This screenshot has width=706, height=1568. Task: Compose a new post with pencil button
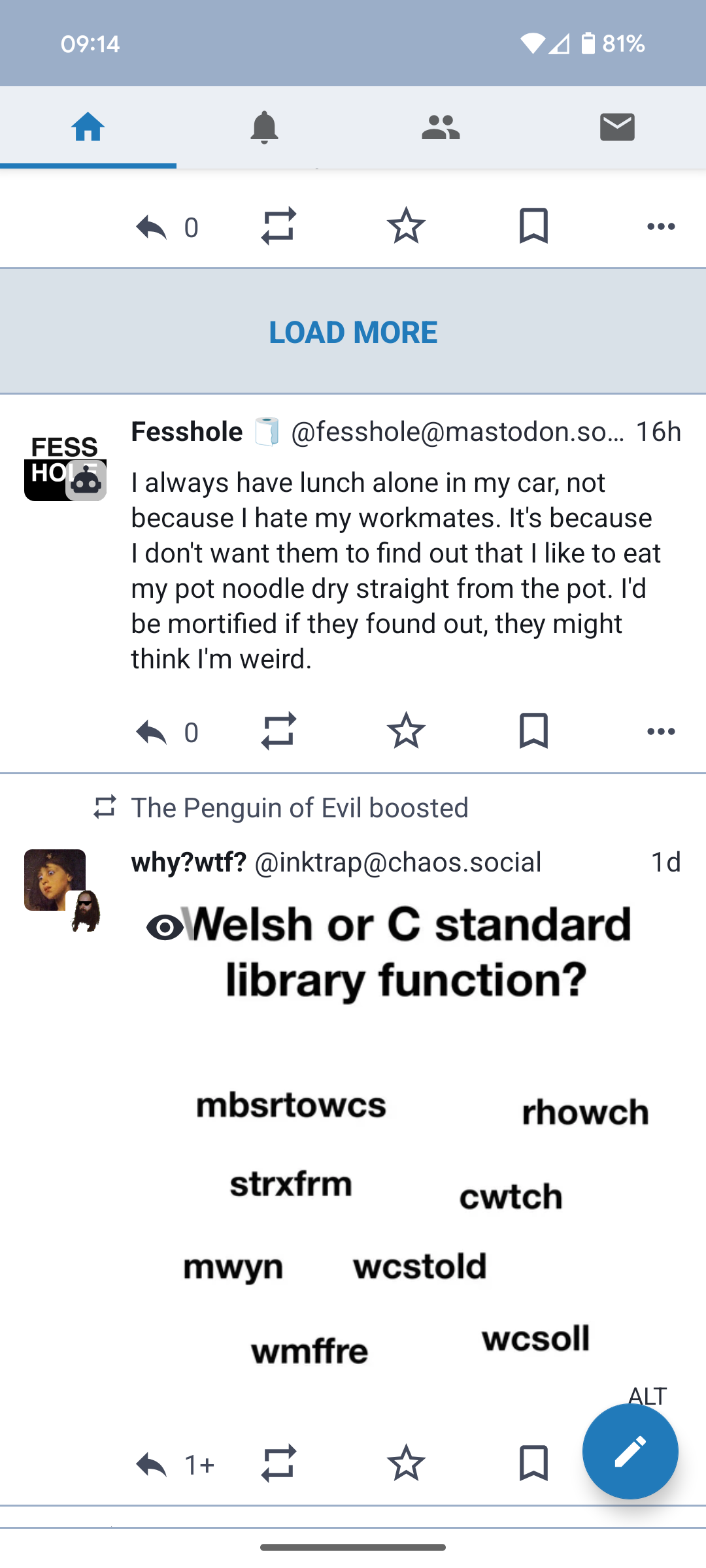(630, 1451)
